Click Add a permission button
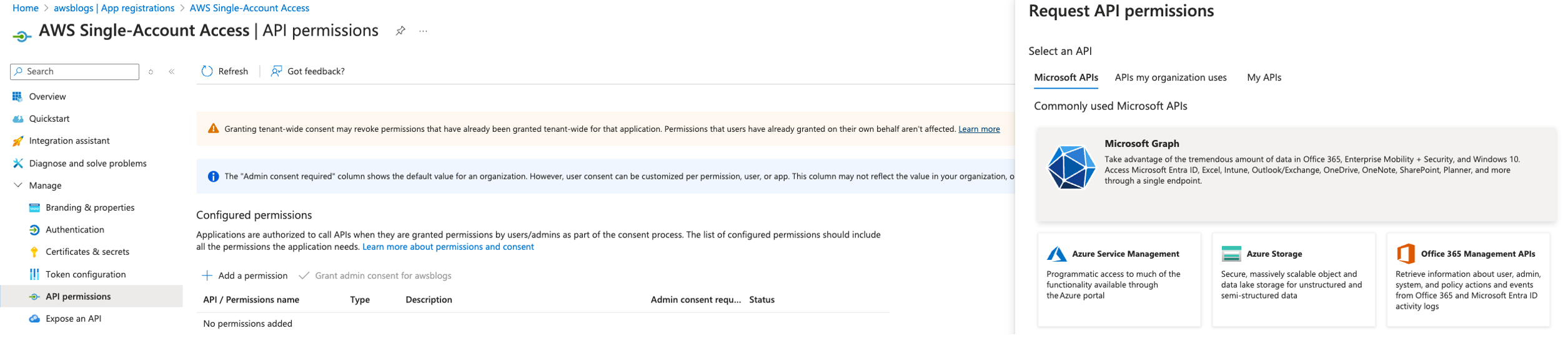Viewport: 1568px width, 353px height. 245,276
